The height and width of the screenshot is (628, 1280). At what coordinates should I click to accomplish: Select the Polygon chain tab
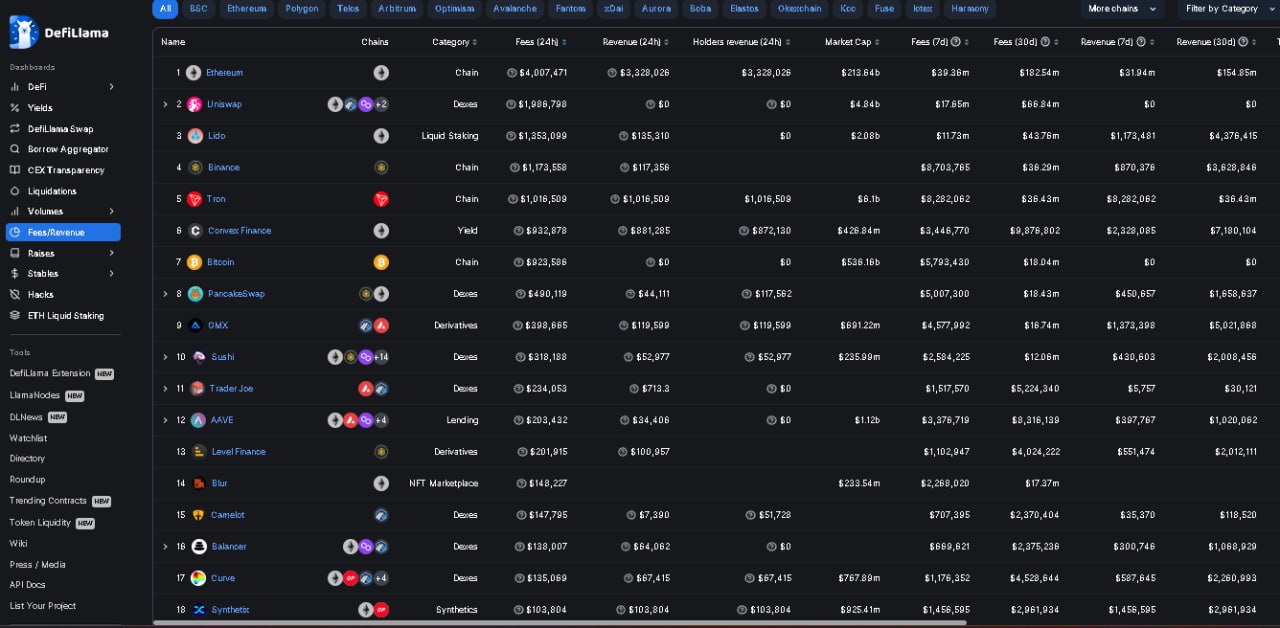(302, 9)
